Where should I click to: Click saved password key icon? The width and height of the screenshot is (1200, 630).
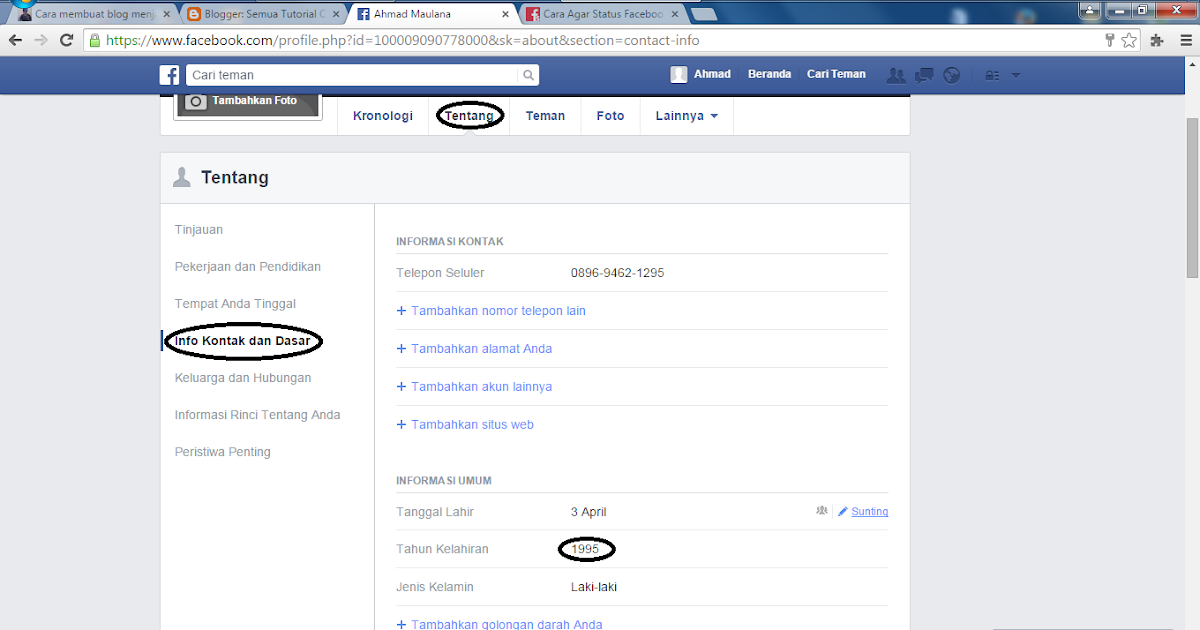[1110, 40]
